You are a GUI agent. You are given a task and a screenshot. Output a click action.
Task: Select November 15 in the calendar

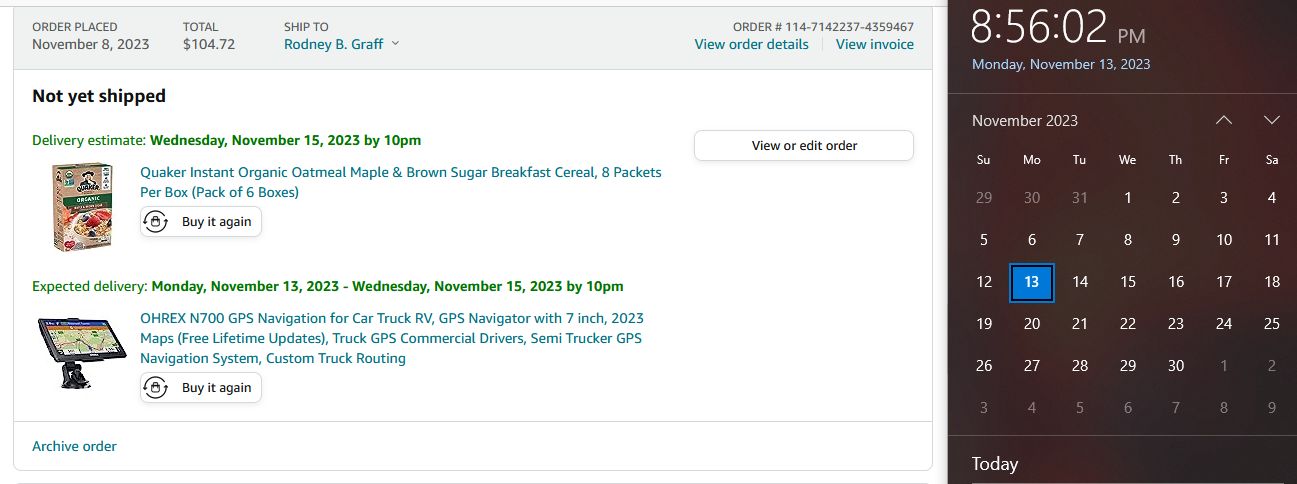1128,282
